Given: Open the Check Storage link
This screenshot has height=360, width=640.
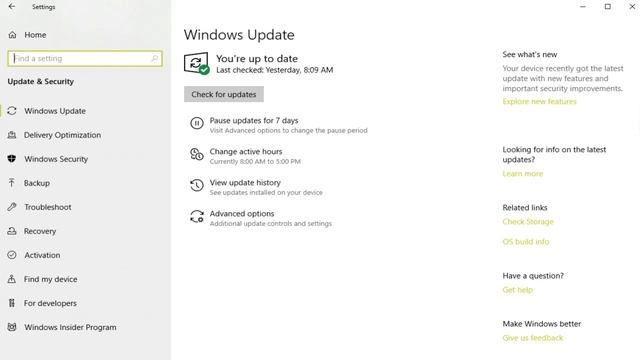Looking at the screenshot, I should pos(528,222).
